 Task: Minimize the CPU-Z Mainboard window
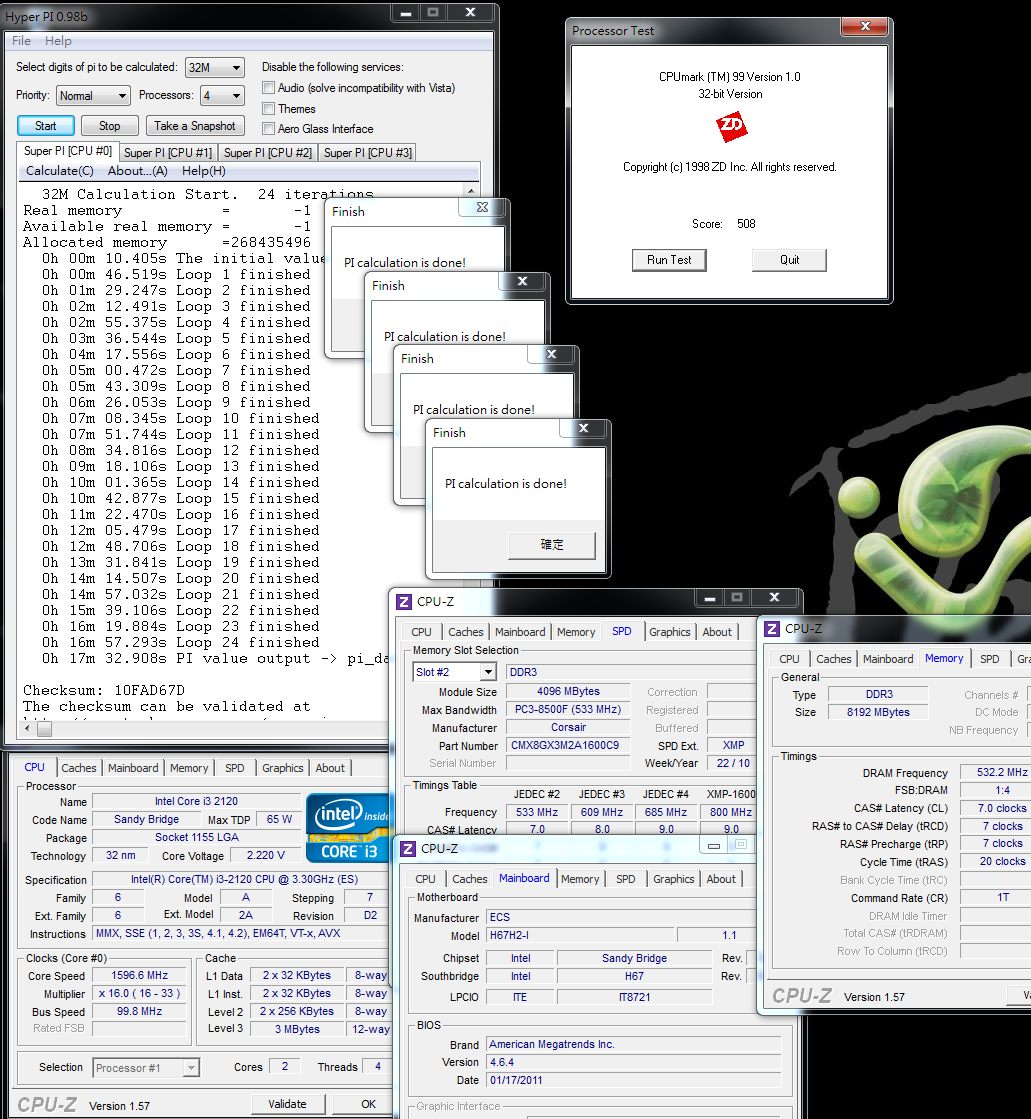(x=714, y=846)
